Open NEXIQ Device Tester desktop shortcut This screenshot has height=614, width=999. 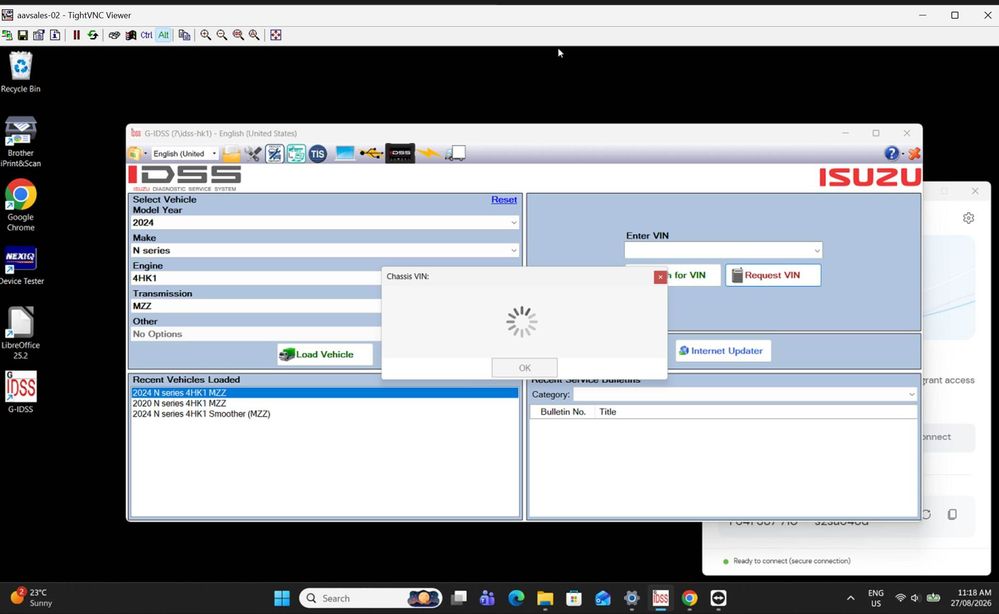(x=20, y=266)
